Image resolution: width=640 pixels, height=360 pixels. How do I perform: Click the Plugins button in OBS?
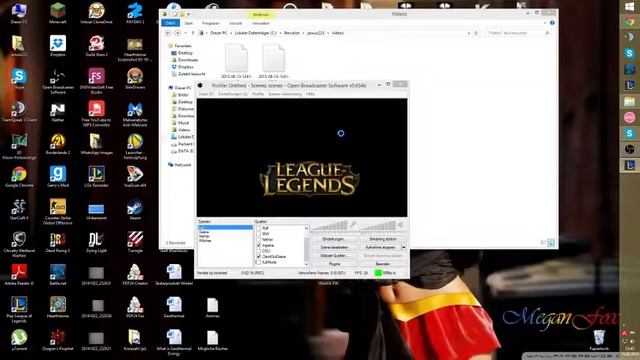(x=334, y=264)
